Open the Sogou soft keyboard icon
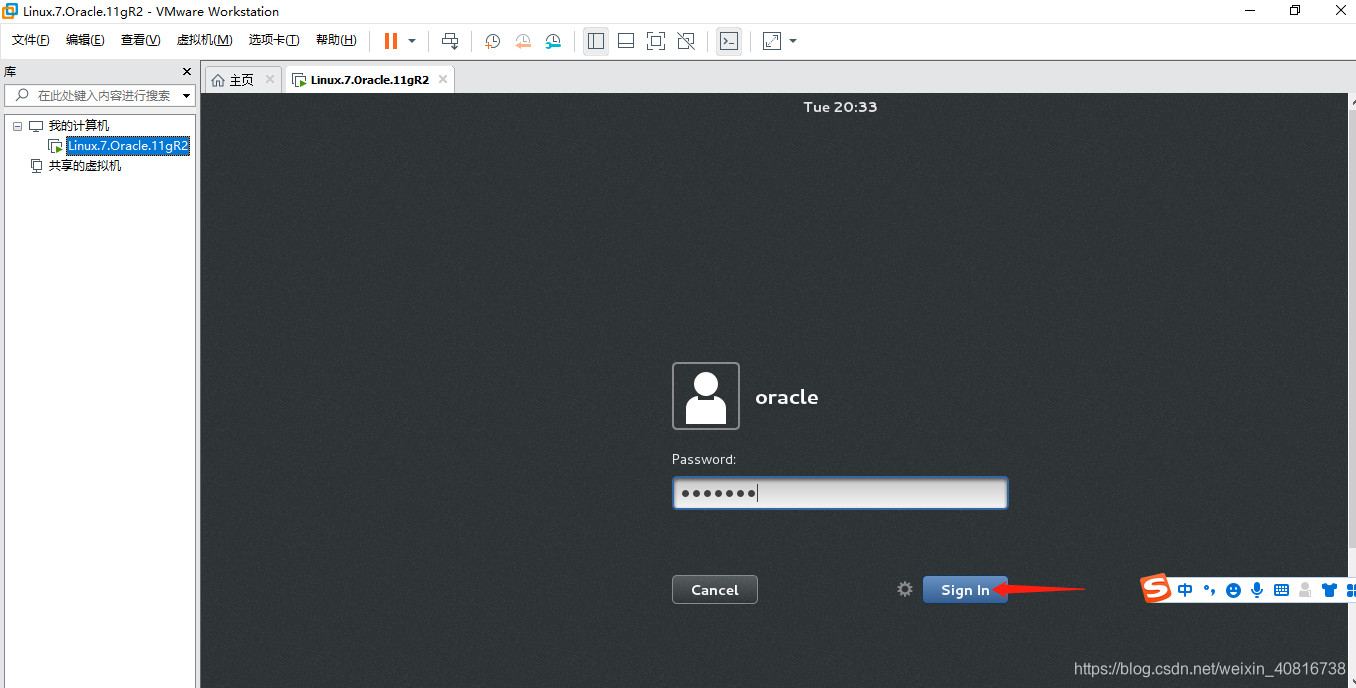The image size is (1356, 688). (1281, 590)
